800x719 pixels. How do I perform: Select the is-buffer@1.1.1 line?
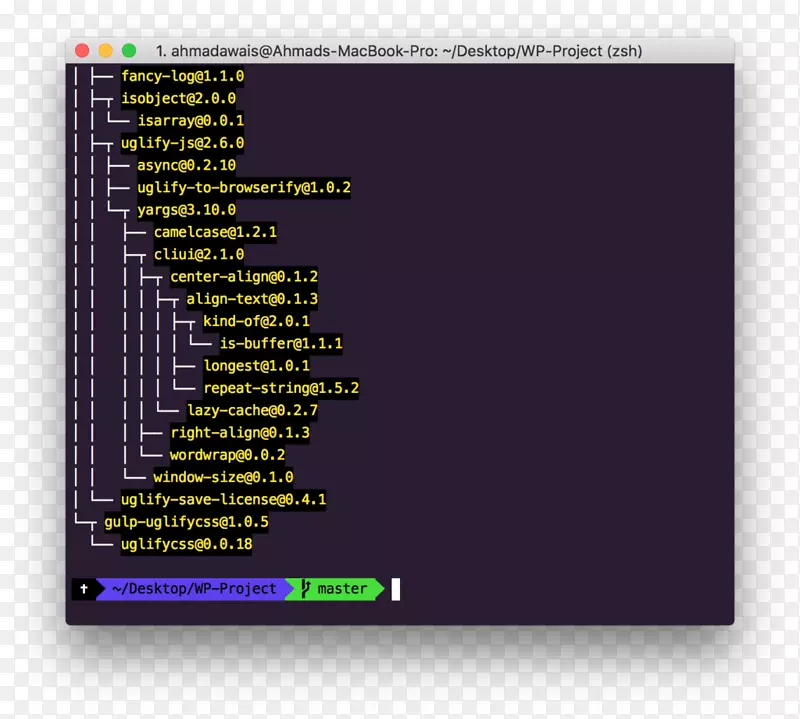(281, 343)
